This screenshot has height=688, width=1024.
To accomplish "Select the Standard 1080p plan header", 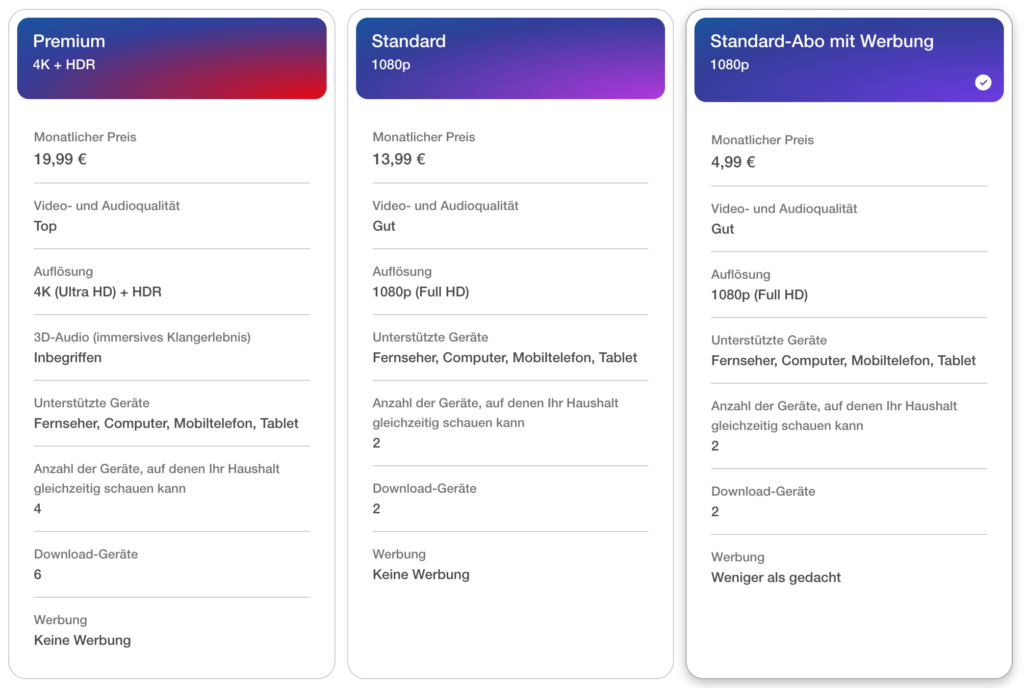I will pos(510,58).
